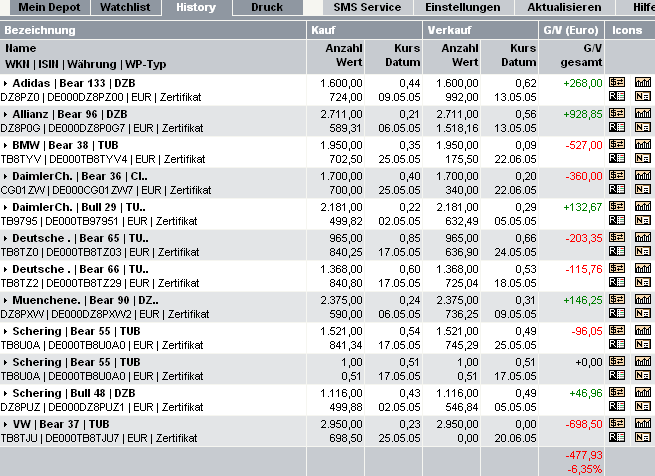Open the Einstellungen tab

(461, 7)
